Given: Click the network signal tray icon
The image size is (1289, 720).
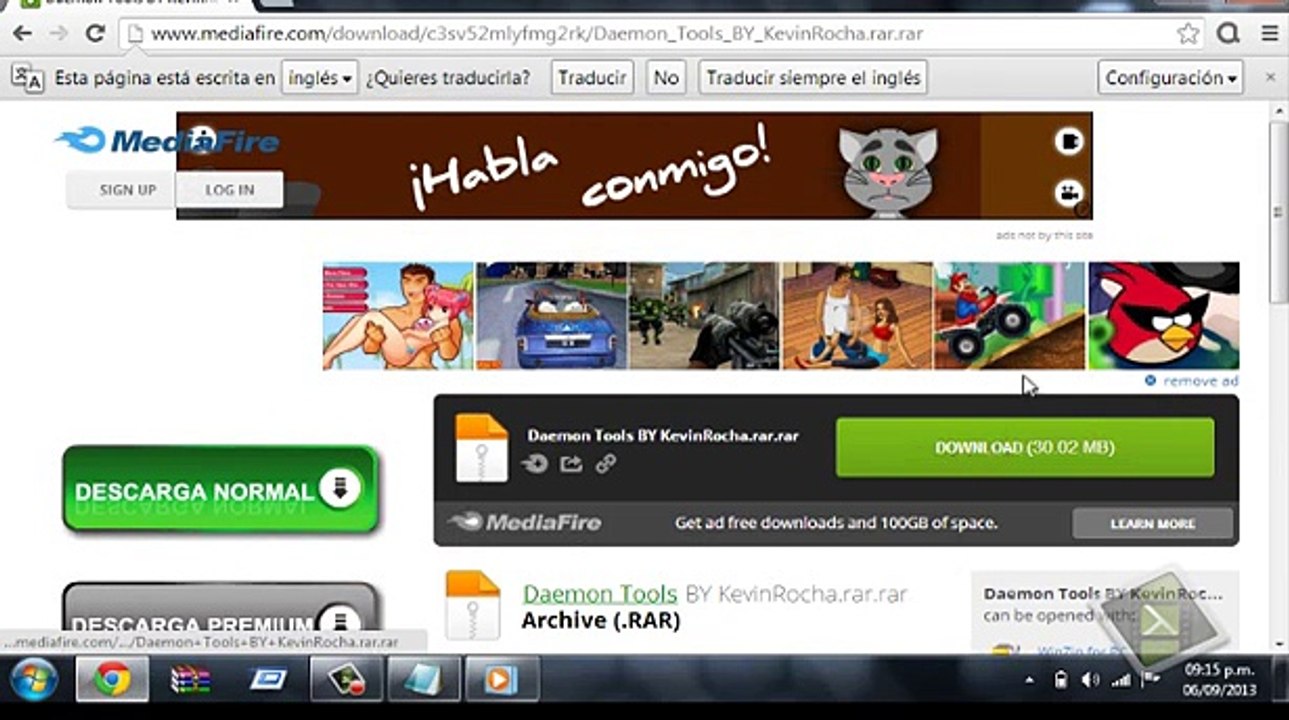Looking at the screenshot, I should tap(1121, 680).
